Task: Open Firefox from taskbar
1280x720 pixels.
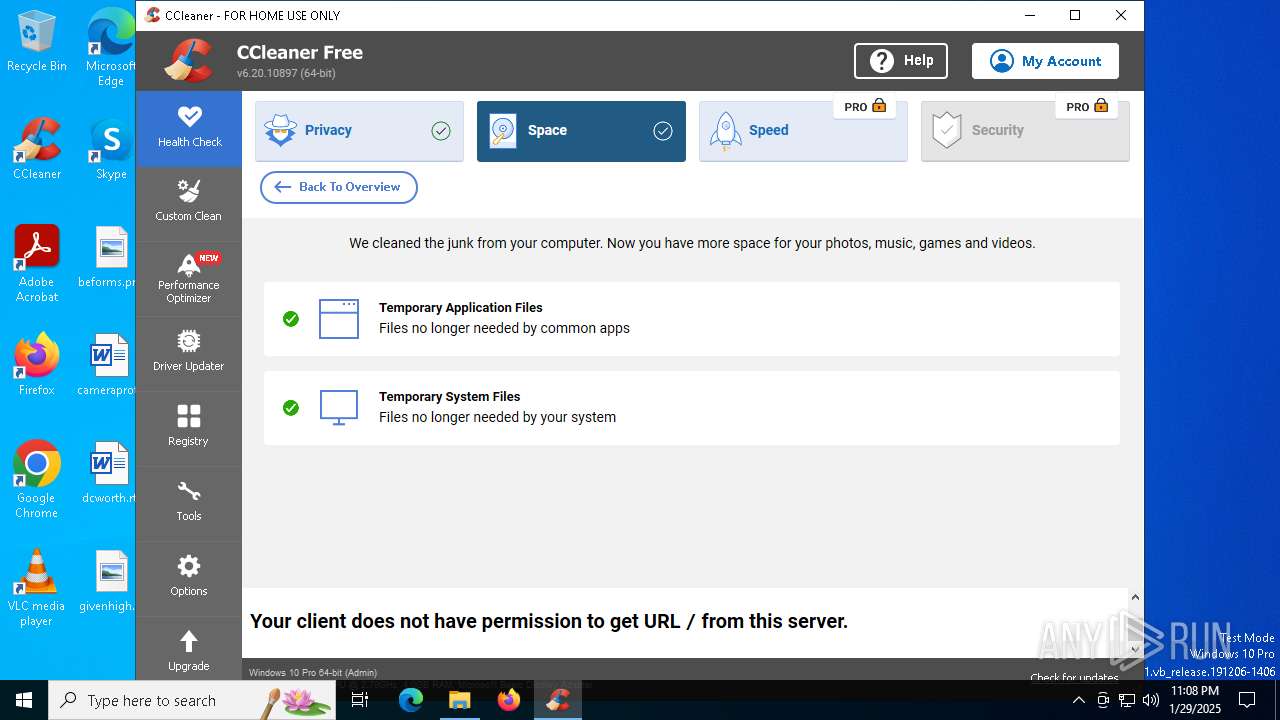Action: [x=509, y=700]
